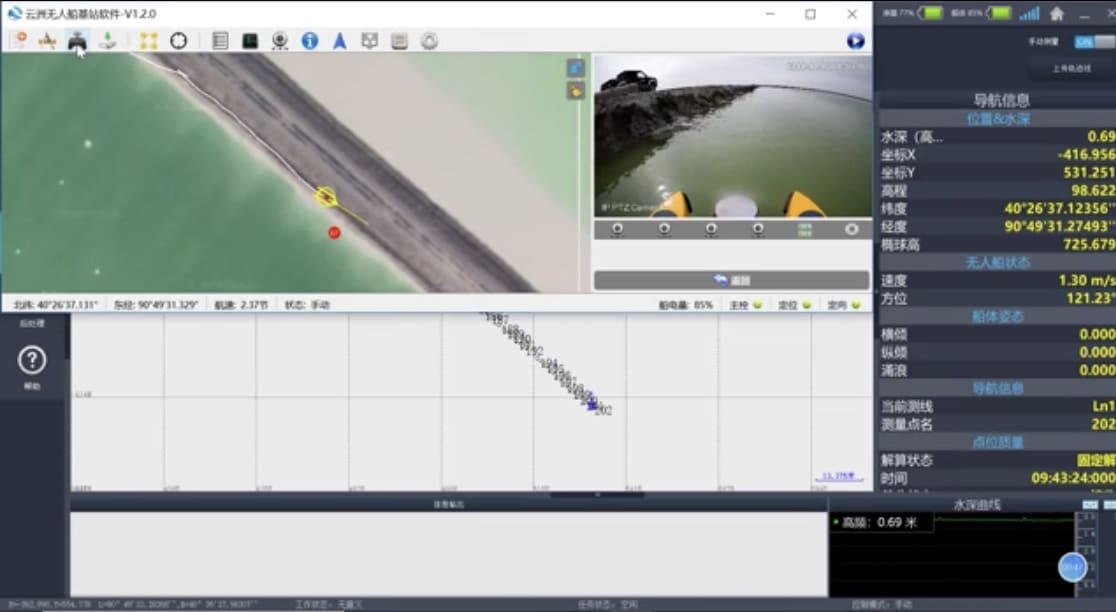Click the dark monitor screen toolbar icon
The width and height of the screenshot is (1116, 612).
pyautogui.click(x=250, y=41)
